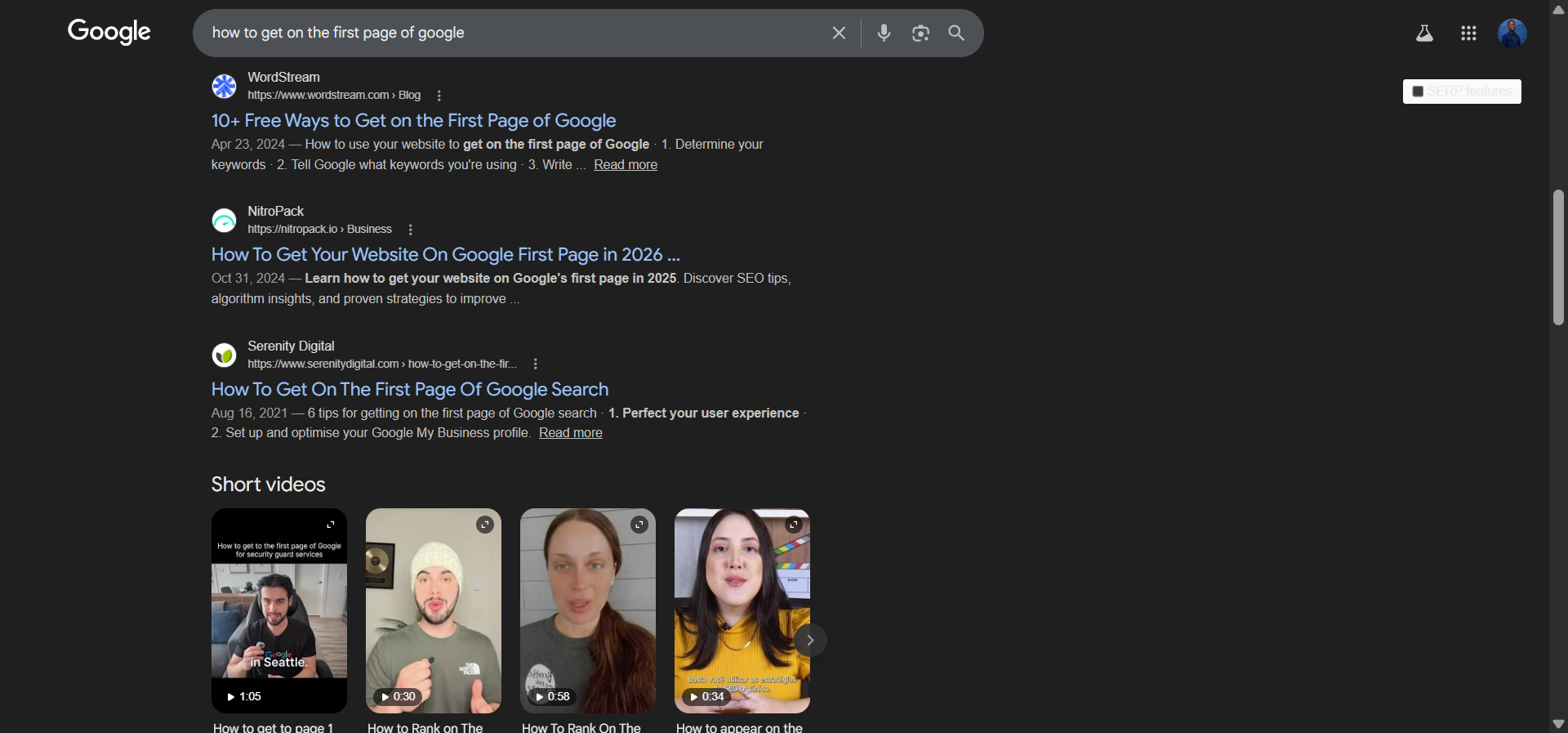Click the Short videos heading
The image size is (1568, 733).
268,485
